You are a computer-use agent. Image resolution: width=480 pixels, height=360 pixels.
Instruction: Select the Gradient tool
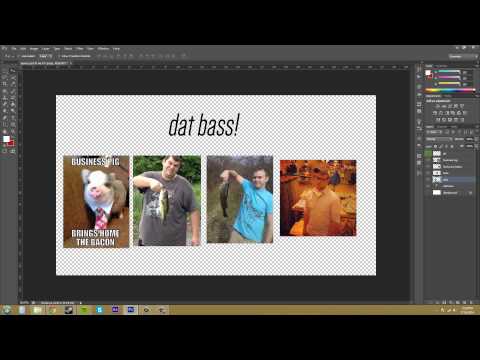click(x=13, y=104)
